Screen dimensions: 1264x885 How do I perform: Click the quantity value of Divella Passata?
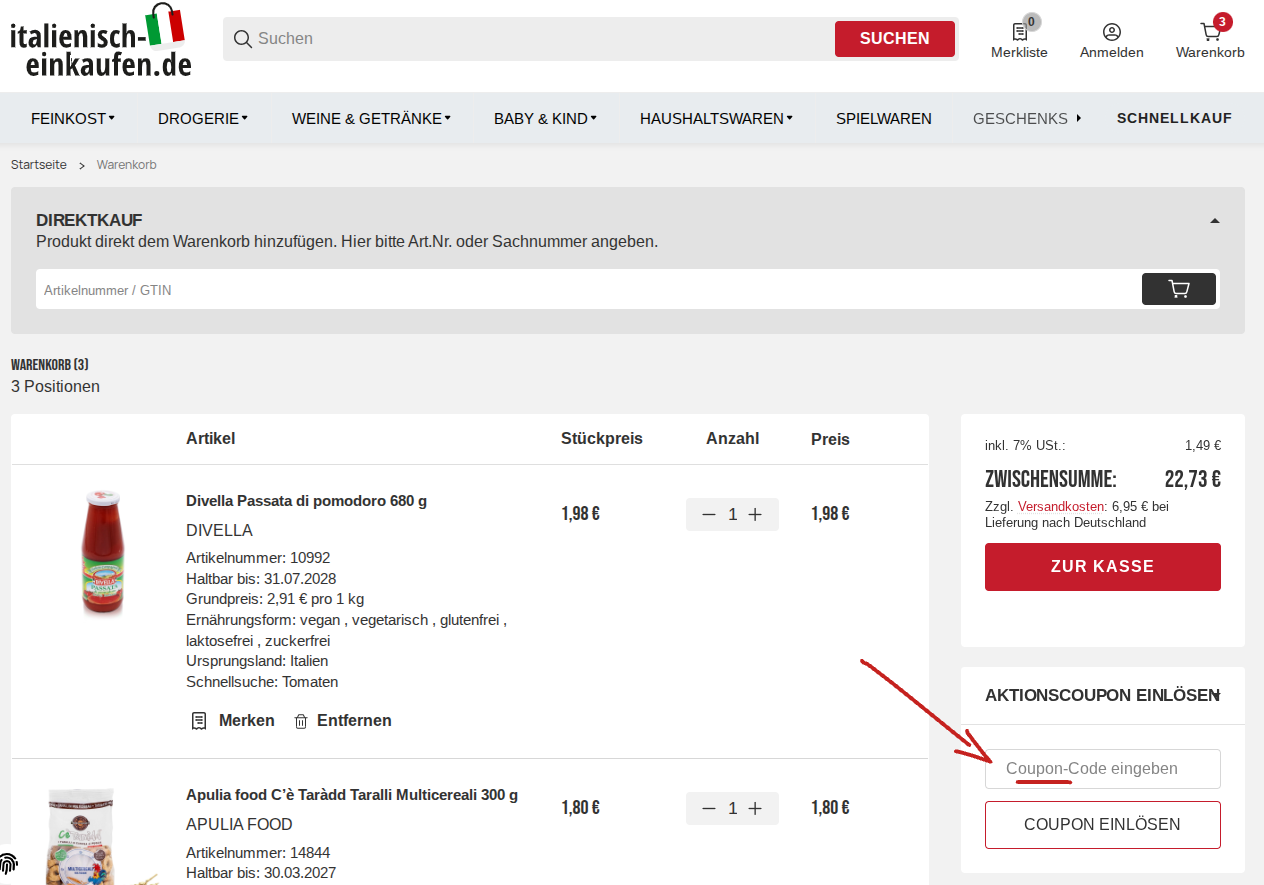point(732,514)
